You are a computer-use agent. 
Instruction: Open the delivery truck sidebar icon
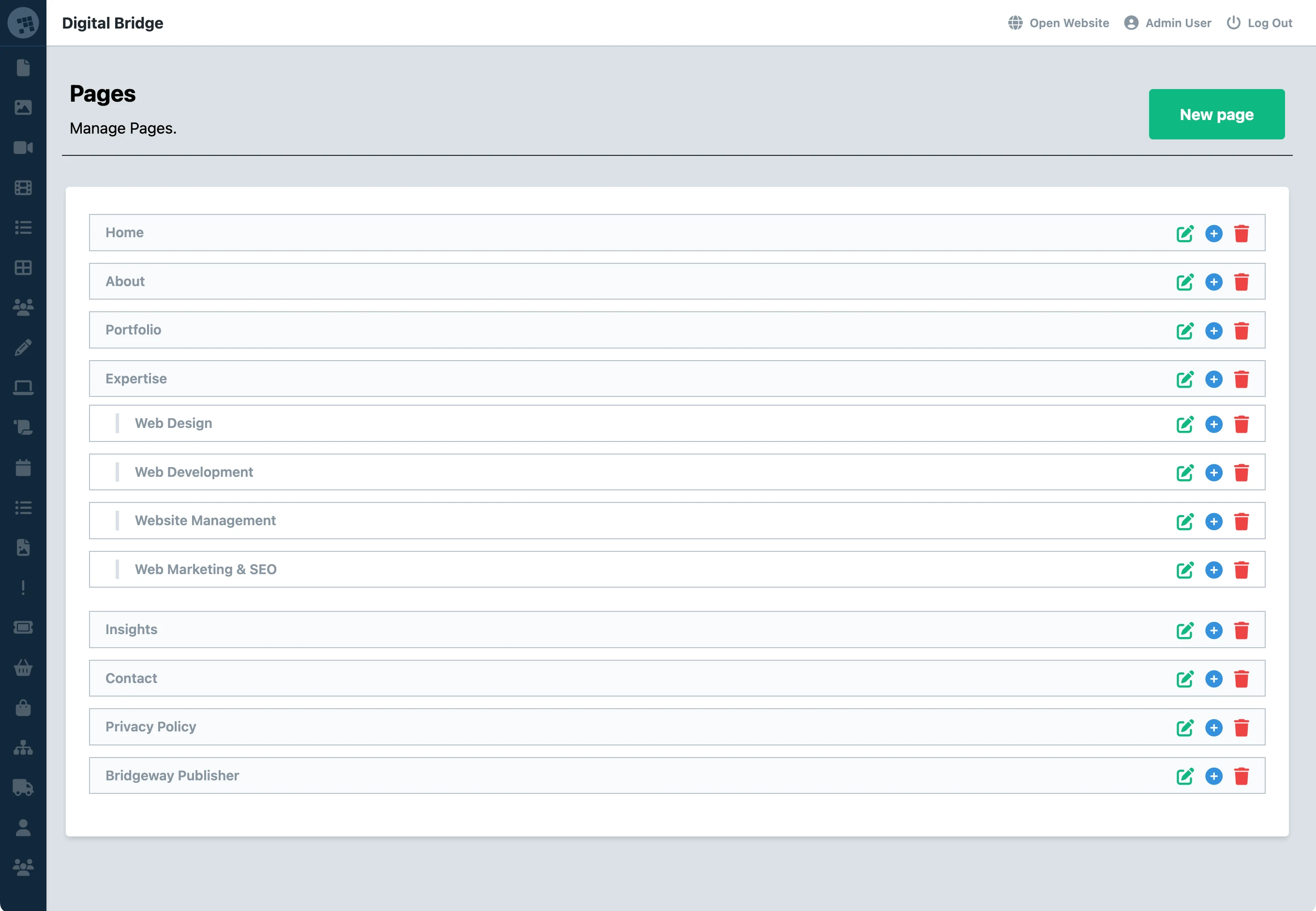23,788
